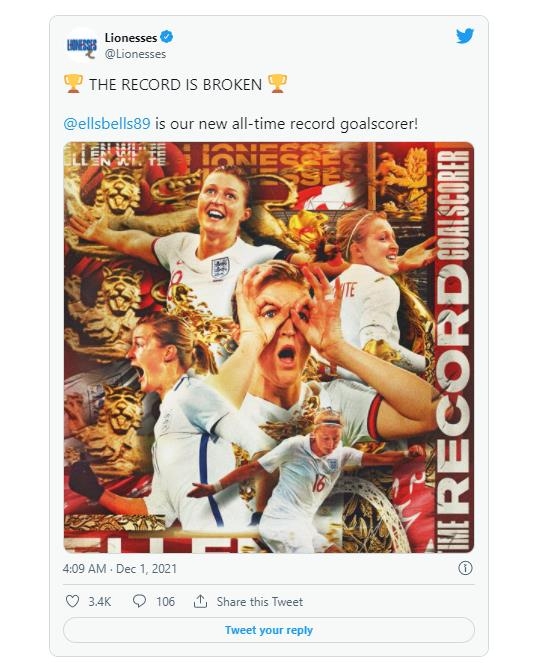This screenshot has height=670, width=549.
Task: Click the all-time record goalscorer sentence
Action: 286,124
